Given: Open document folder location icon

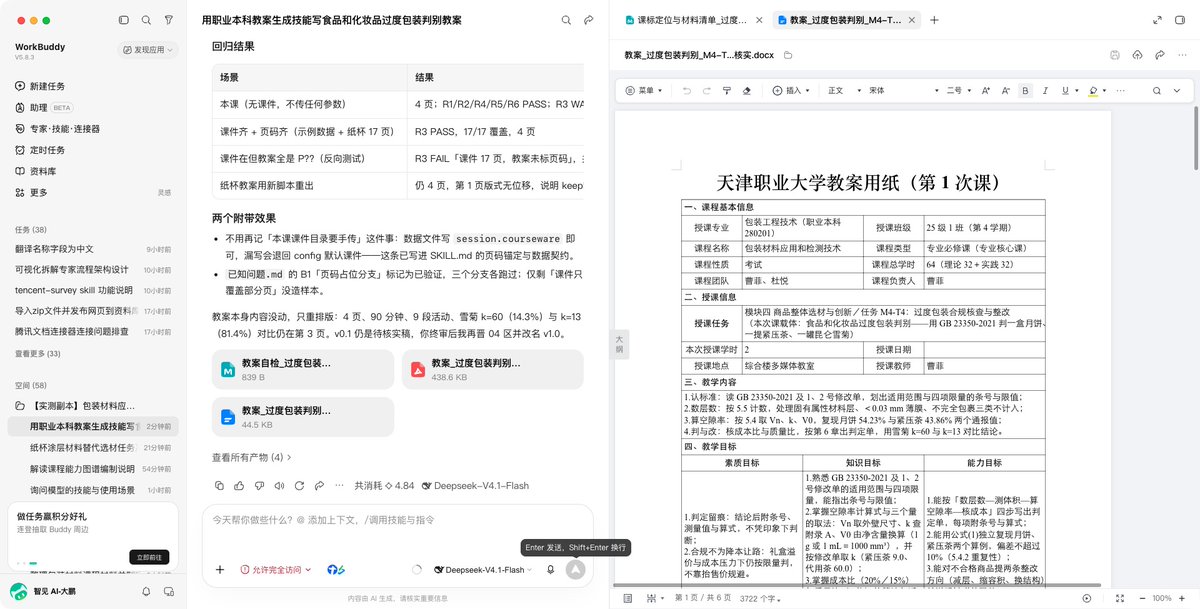Looking at the screenshot, I should click(788, 55).
